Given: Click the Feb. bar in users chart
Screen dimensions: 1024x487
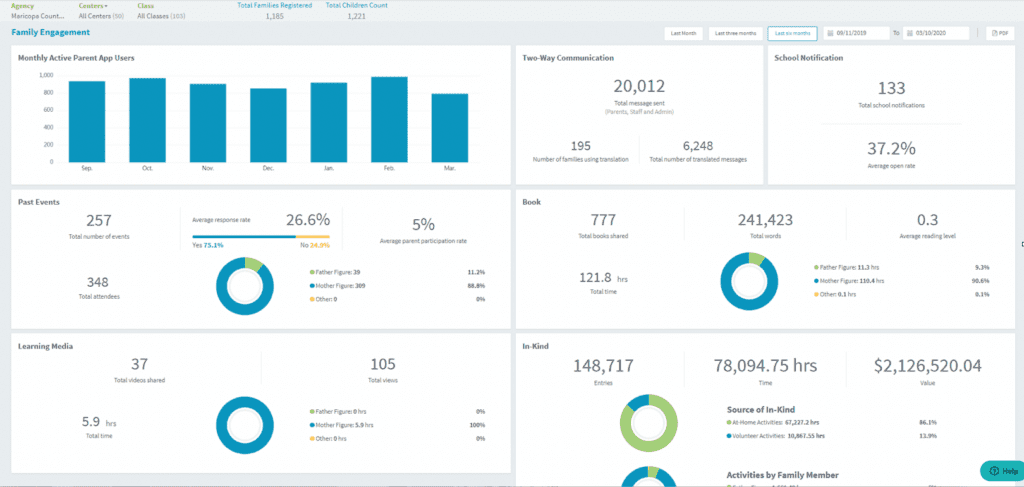Looking at the screenshot, I should 389,119.
